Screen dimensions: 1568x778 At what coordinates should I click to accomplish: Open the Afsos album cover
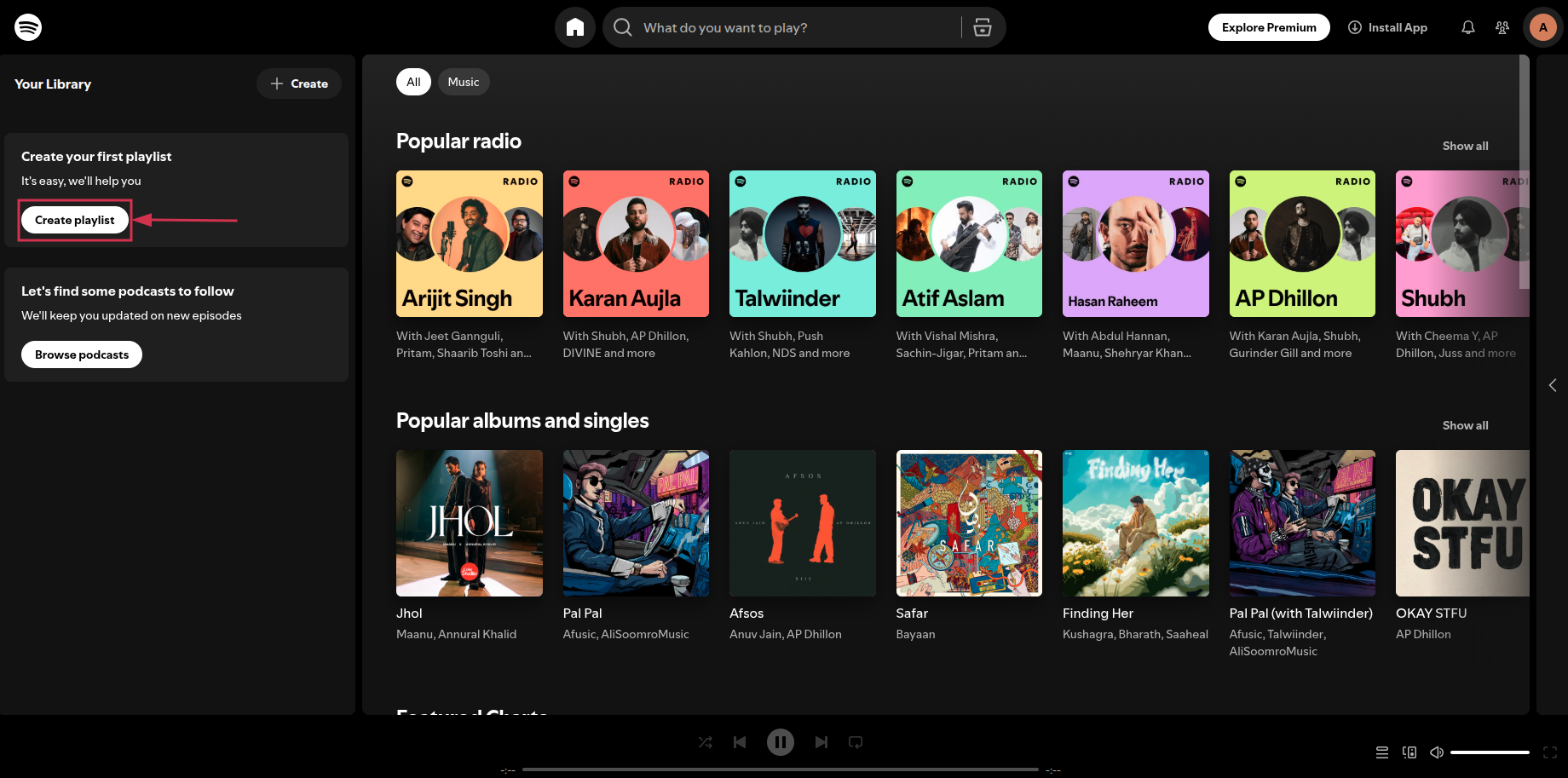click(x=803, y=523)
